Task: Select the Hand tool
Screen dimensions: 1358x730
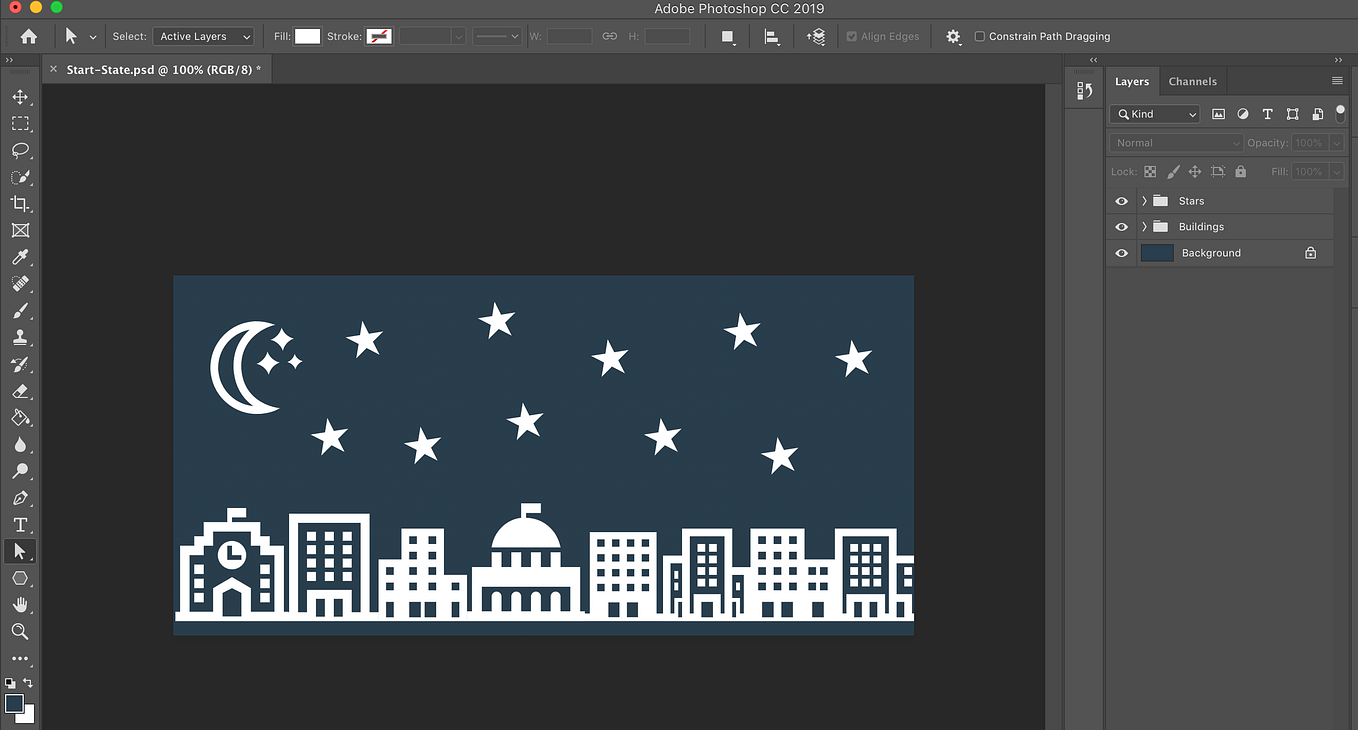Action: click(x=19, y=605)
